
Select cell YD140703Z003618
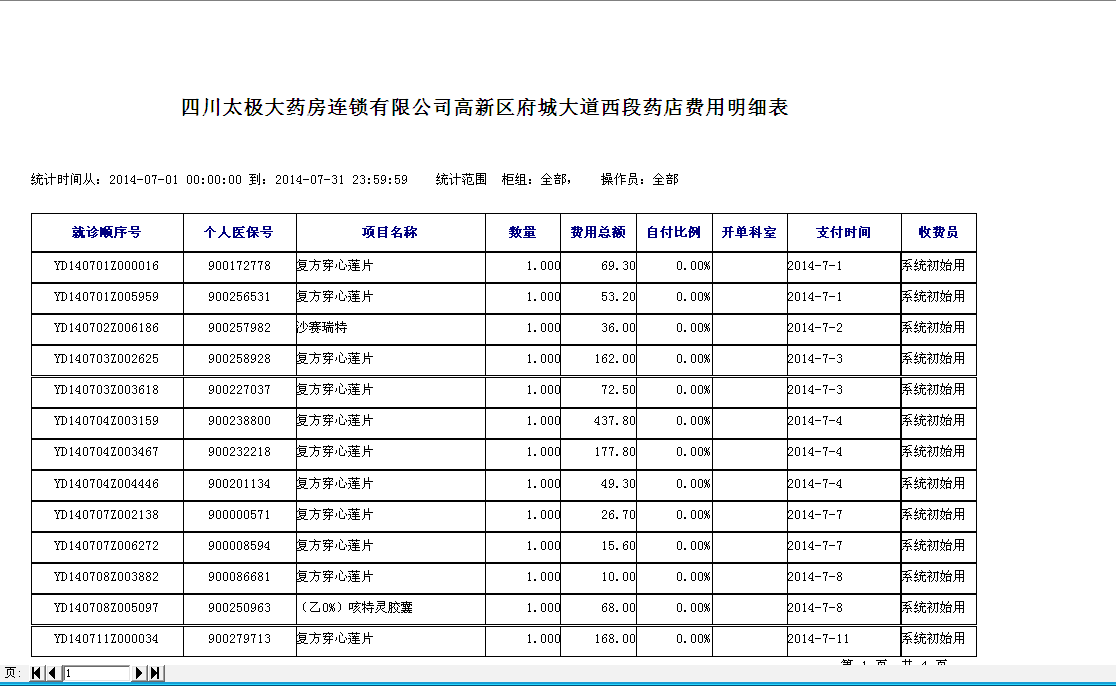pyautogui.click(x=107, y=390)
